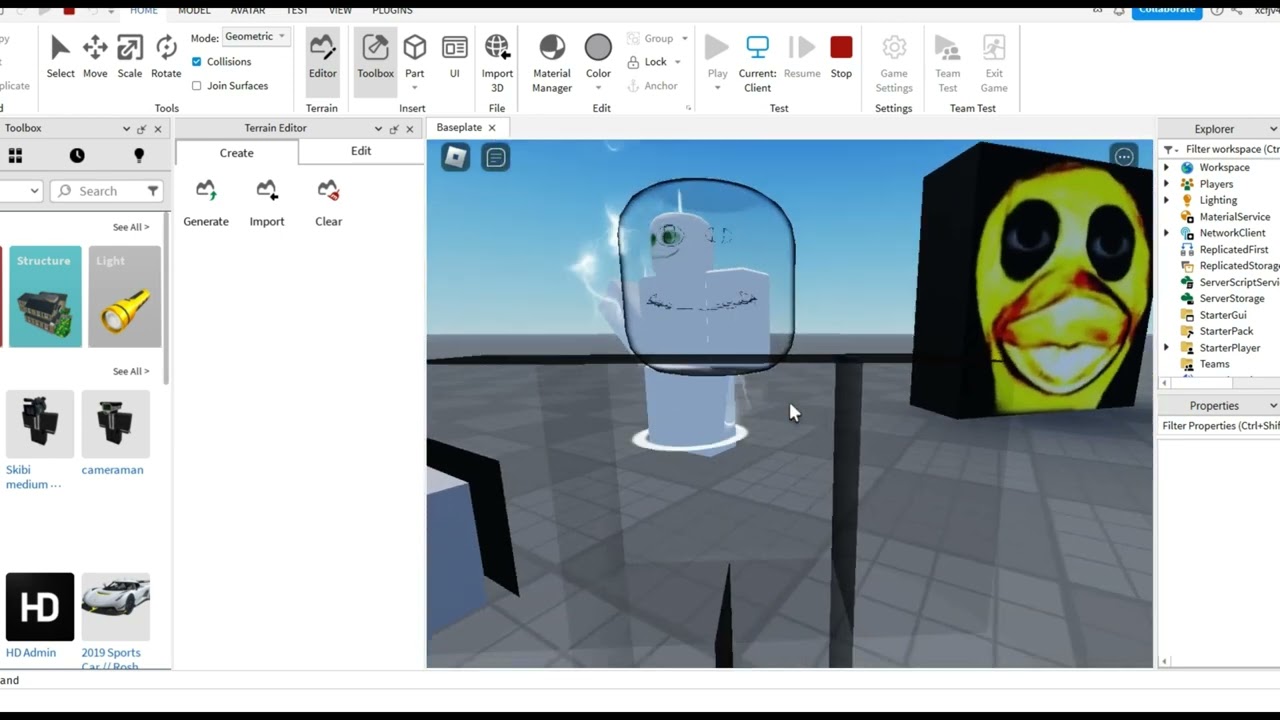Image resolution: width=1280 pixels, height=720 pixels.
Task: Expand the NetworkClient tree node
Action: pos(1166,233)
